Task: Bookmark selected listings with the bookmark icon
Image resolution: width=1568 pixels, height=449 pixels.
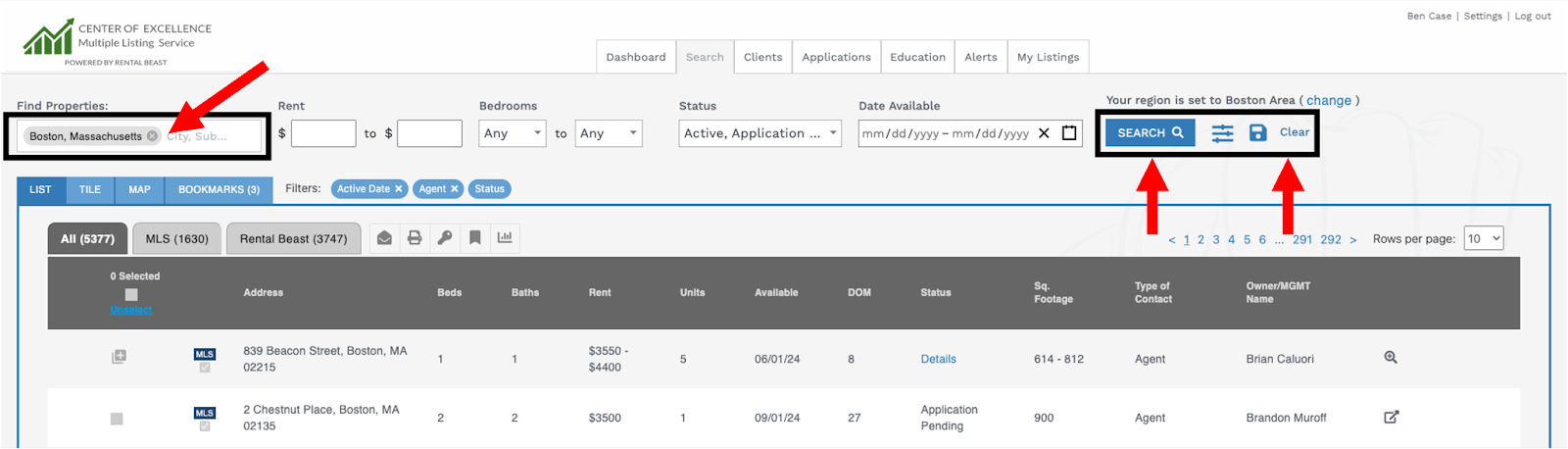Action: 474,238
